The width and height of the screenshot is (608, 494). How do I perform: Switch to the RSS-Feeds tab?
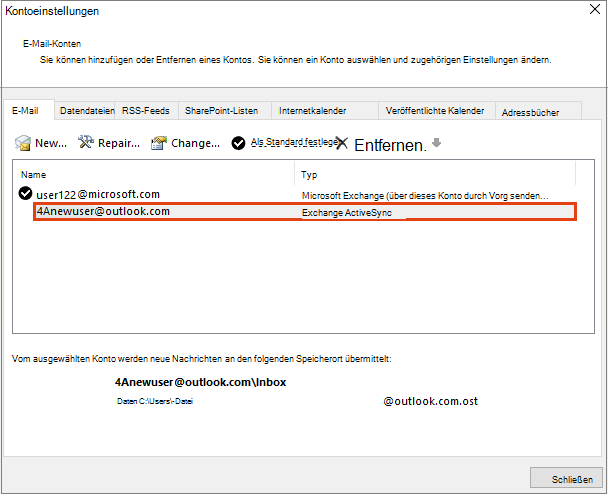[x=146, y=111]
